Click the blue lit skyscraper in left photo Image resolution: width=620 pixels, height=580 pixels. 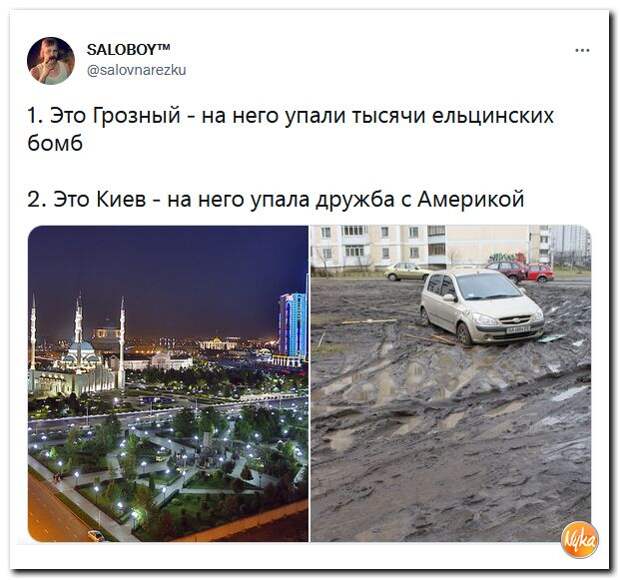tap(293, 325)
